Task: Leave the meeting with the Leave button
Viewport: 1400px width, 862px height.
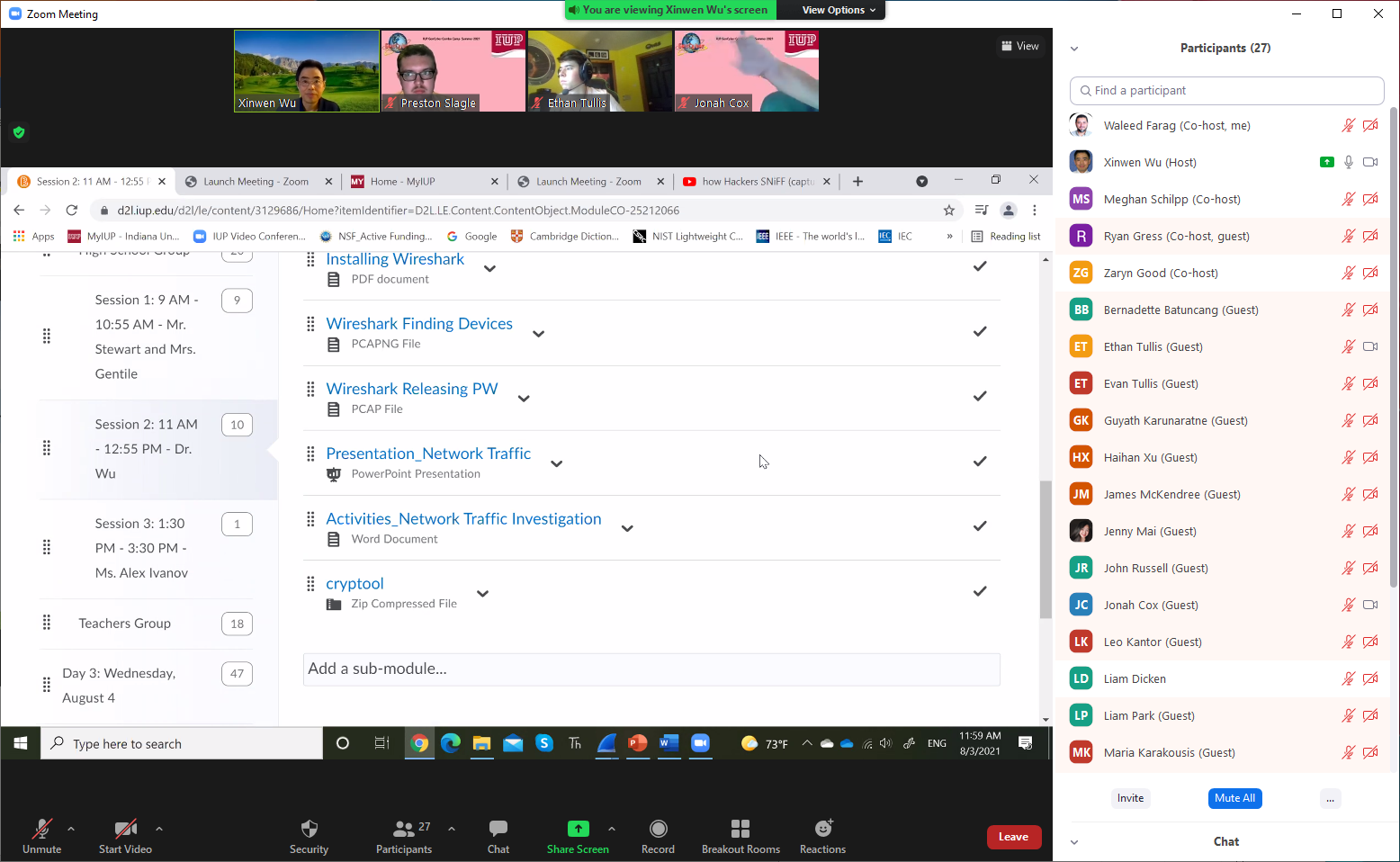Action: [1013, 837]
